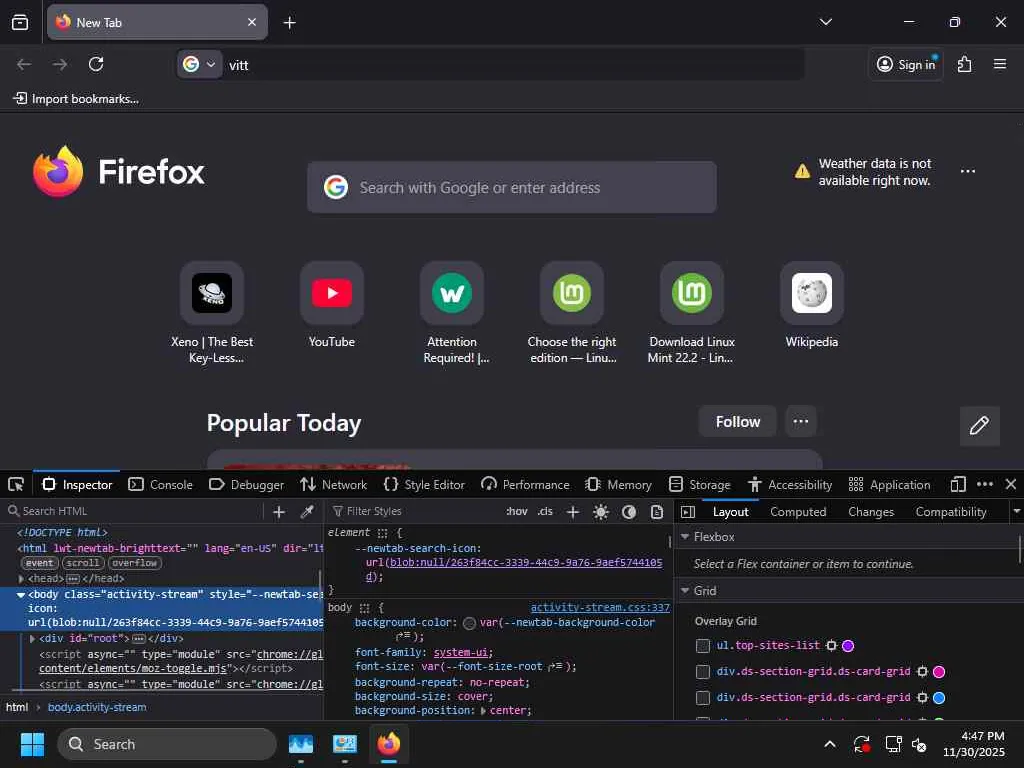This screenshot has height=768, width=1024.
Task: Click the background-color swatch in body rule
Action: point(469,624)
